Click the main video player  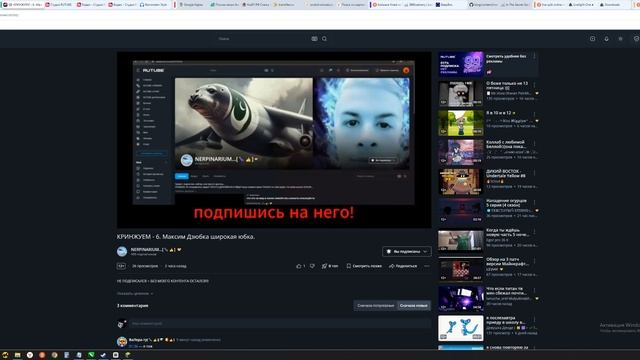tap(274, 140)
